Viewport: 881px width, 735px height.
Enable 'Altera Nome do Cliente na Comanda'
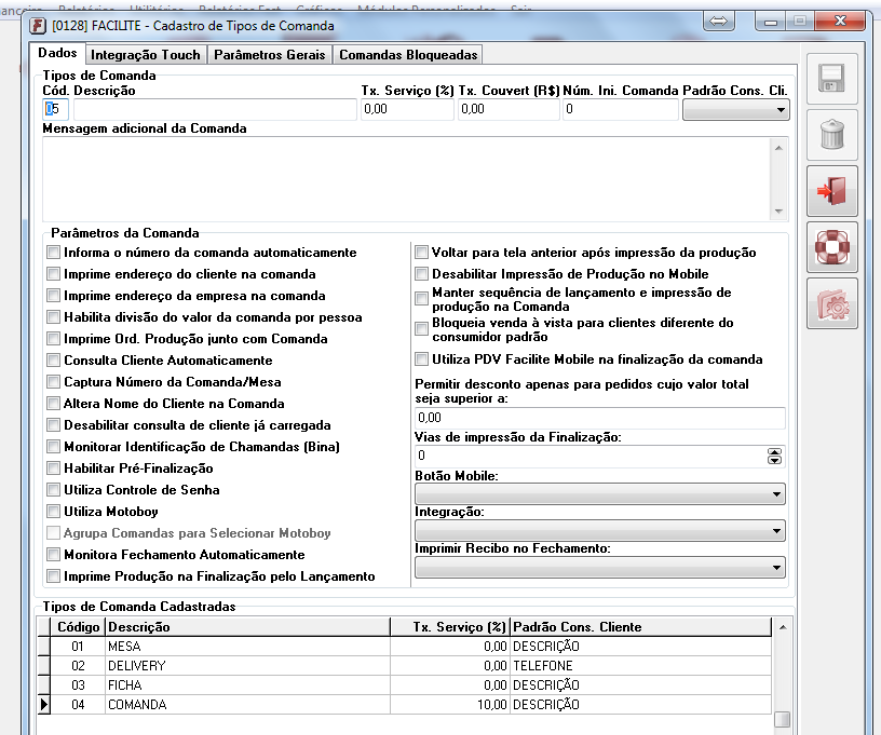[x=53, y=403]
